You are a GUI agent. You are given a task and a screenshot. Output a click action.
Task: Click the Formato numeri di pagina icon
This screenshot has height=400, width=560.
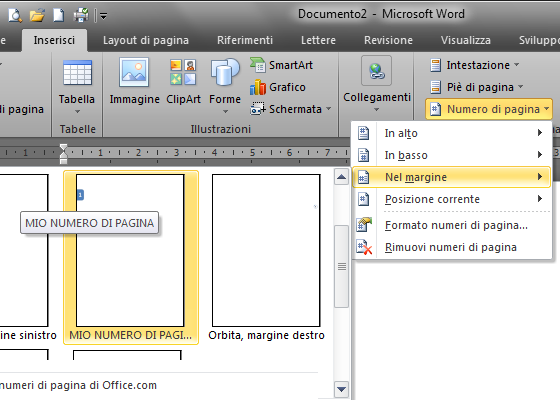click(364, 225)
